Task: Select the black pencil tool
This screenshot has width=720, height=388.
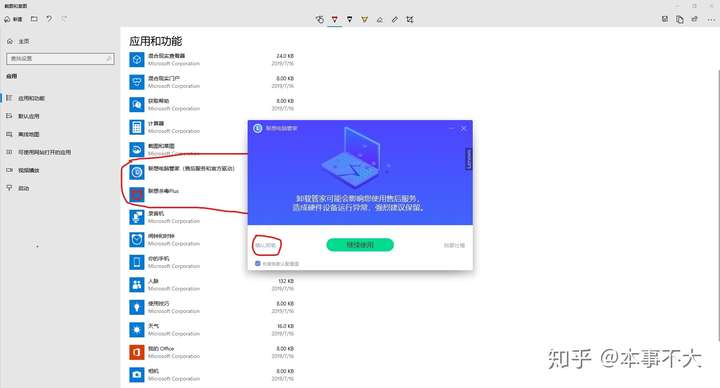Action: 349,19
